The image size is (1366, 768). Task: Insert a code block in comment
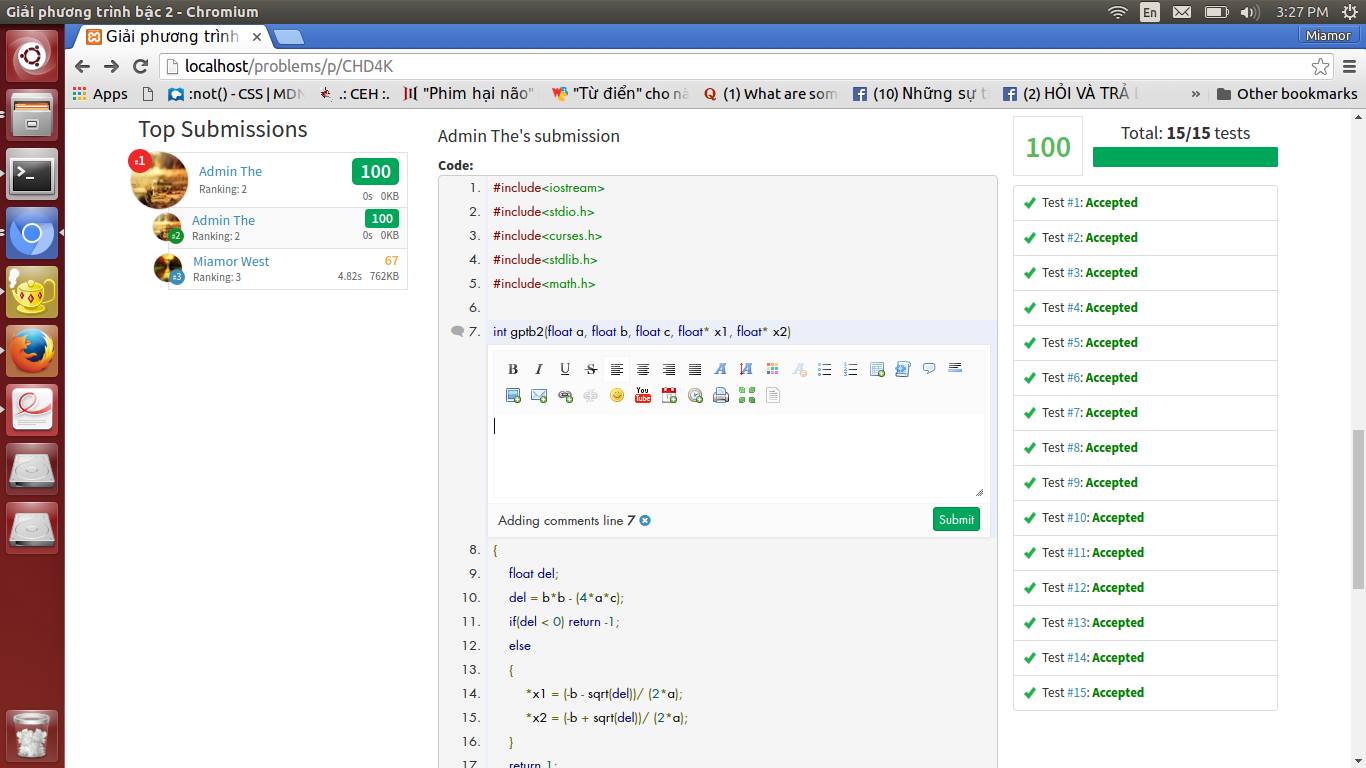coord(903,369)
